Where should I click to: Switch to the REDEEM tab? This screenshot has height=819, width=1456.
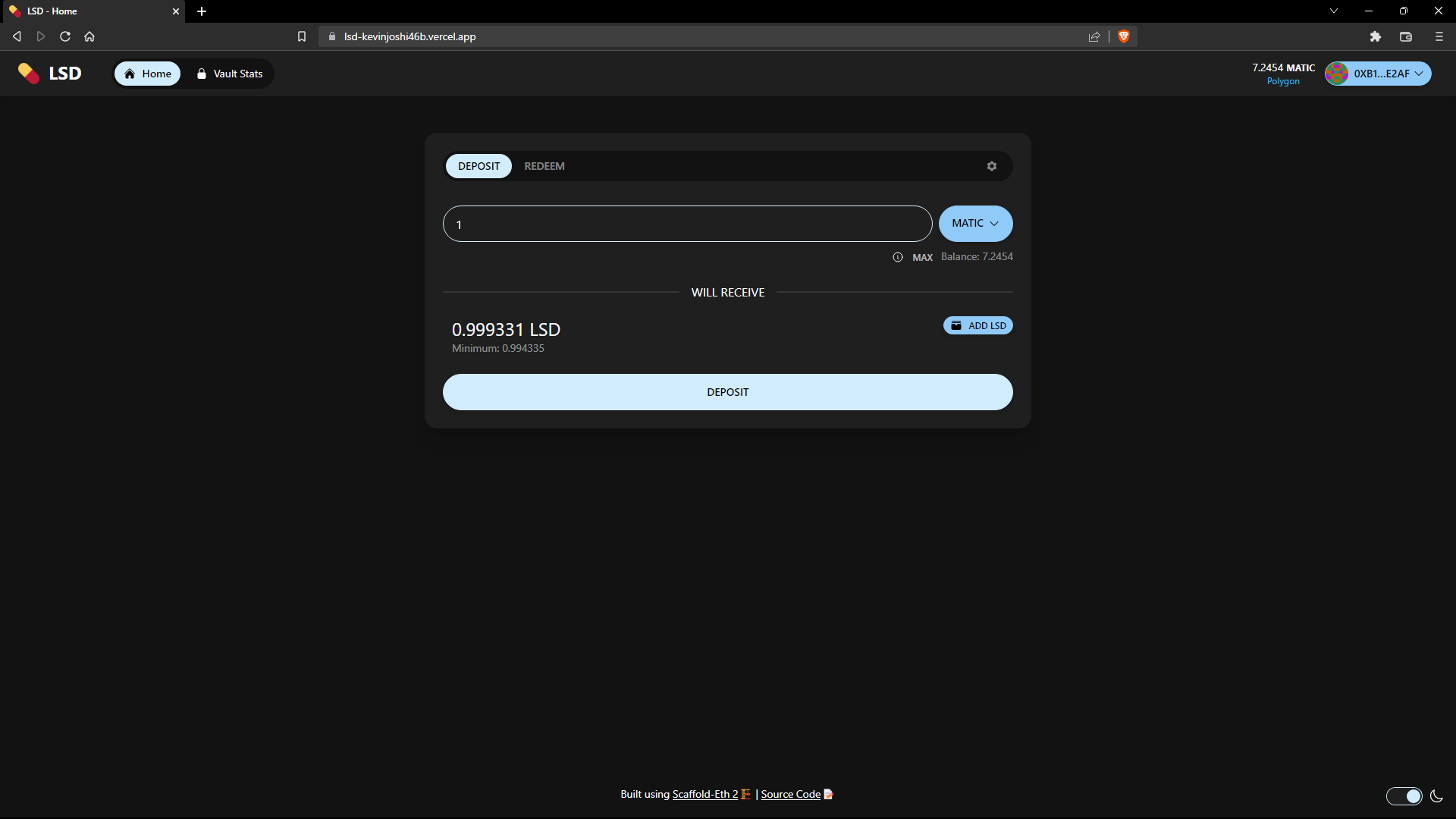pos(544,166)
